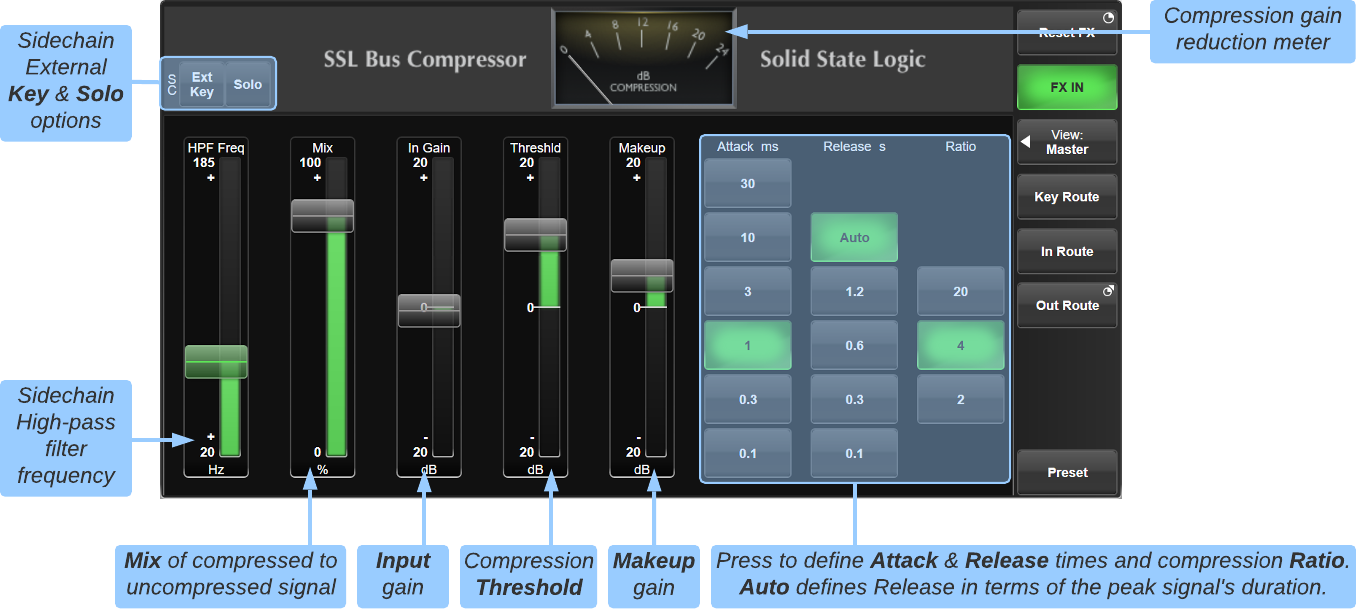
Task: Click the 'HPF Freq' slider label
Action: pos(216,148)
